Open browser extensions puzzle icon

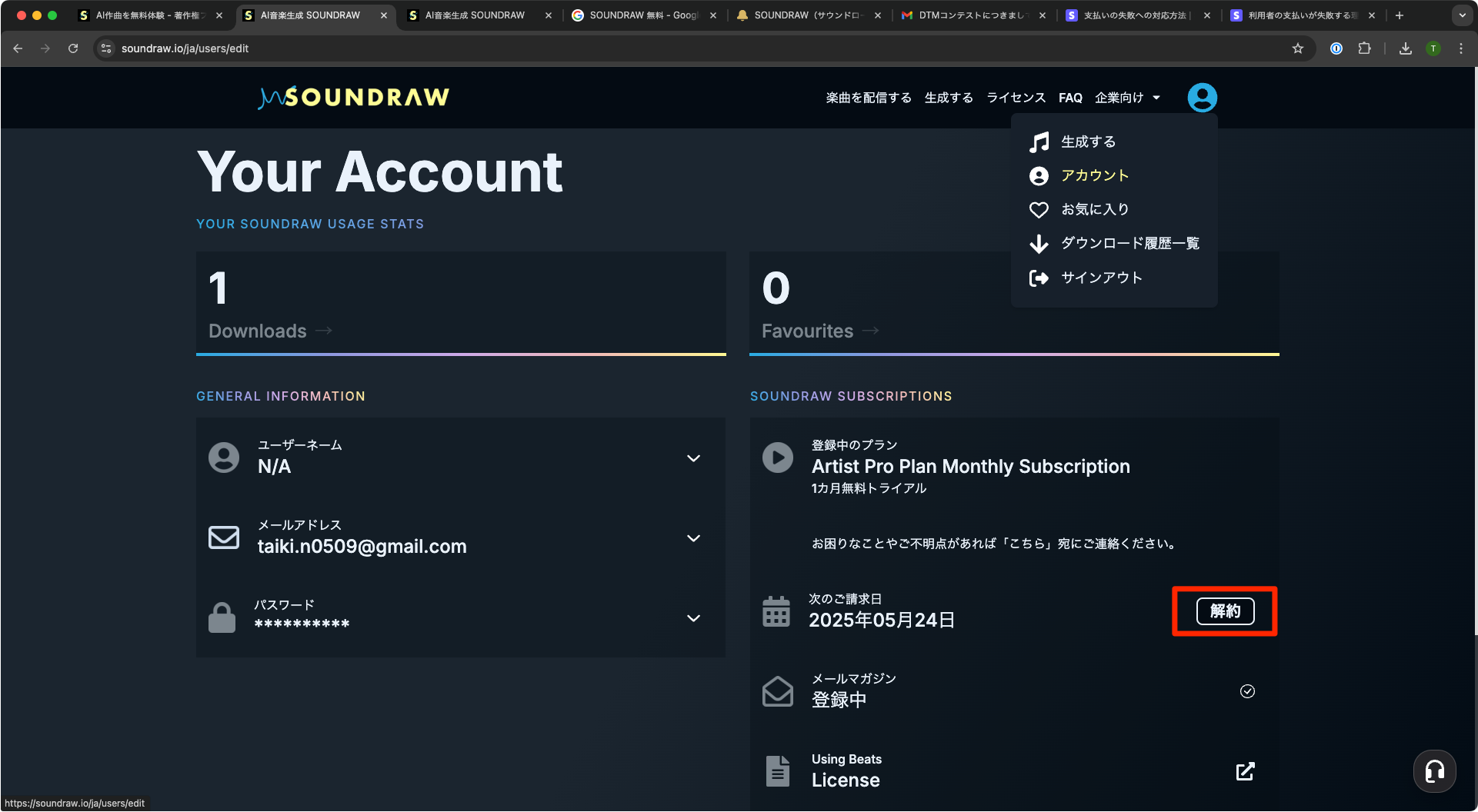coord(1364,48)
